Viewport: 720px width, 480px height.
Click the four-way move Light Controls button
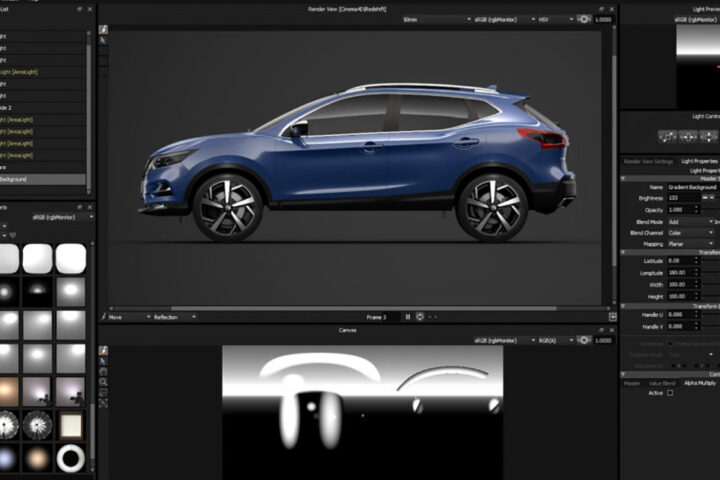click(x=709, y=136)
